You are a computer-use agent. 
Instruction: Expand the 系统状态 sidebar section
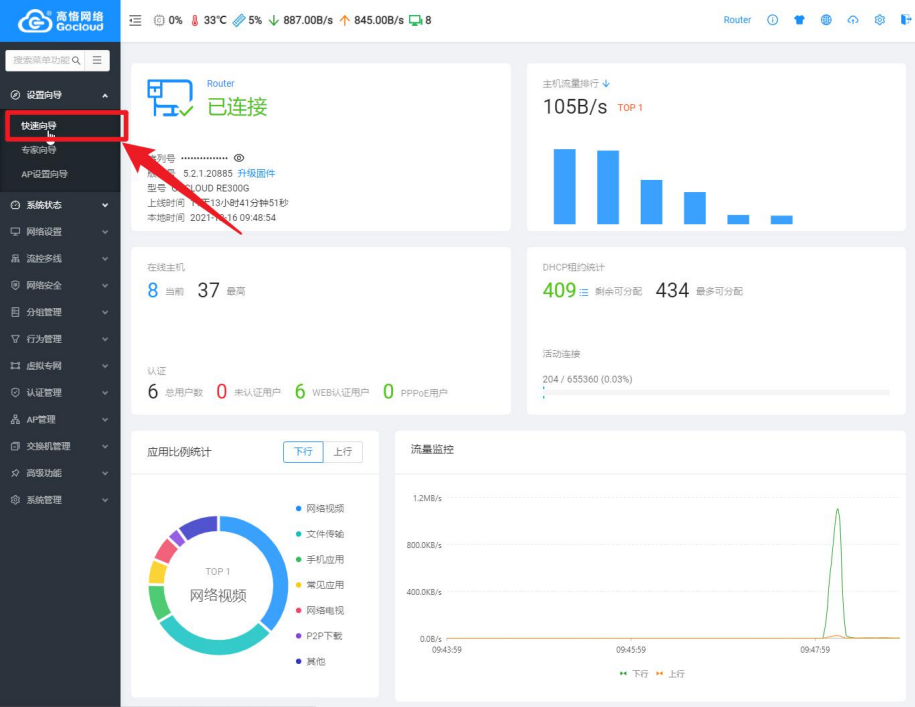(x=60, y=205)
